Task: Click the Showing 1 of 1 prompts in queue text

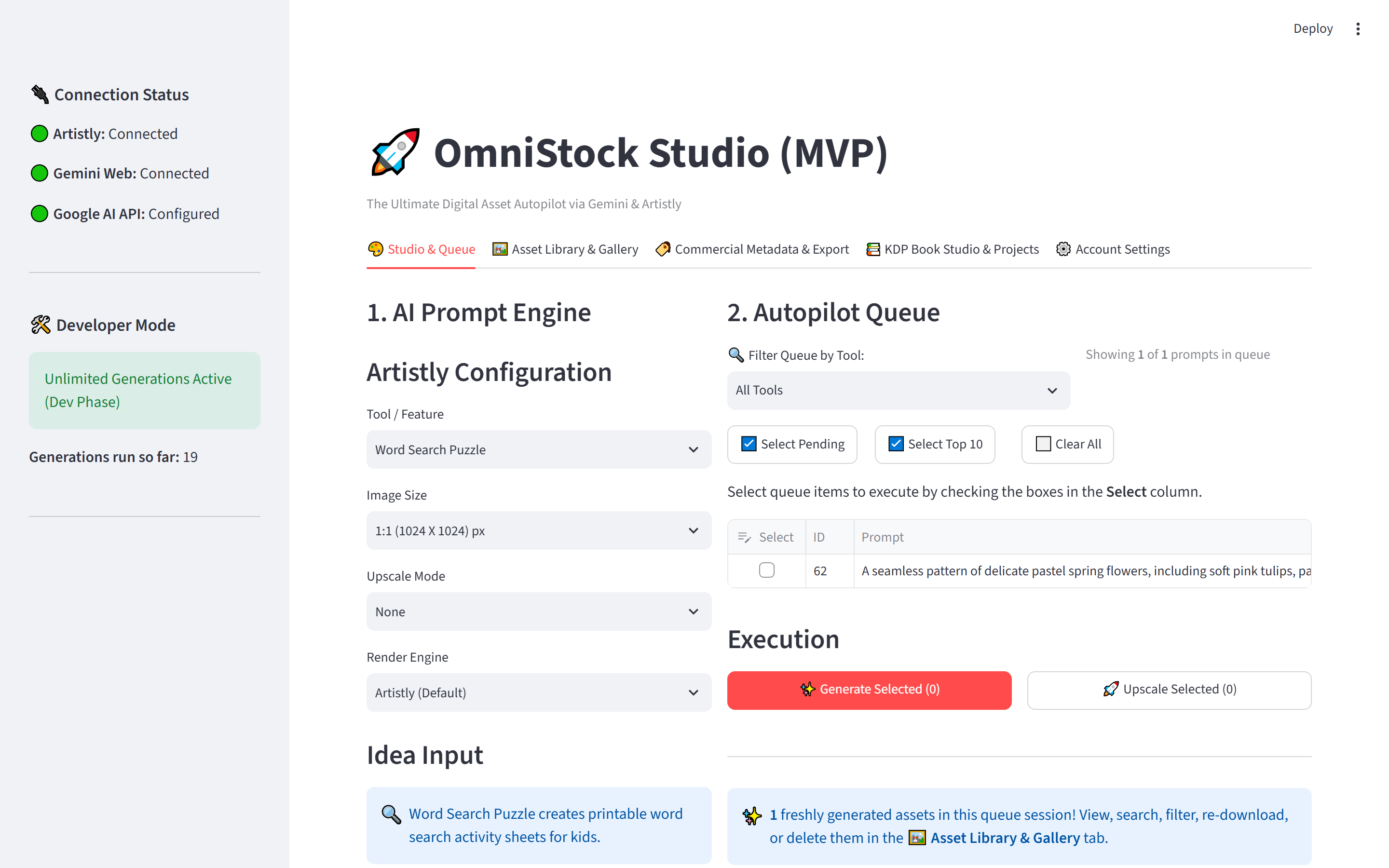Action: (x=1177, y=354)
